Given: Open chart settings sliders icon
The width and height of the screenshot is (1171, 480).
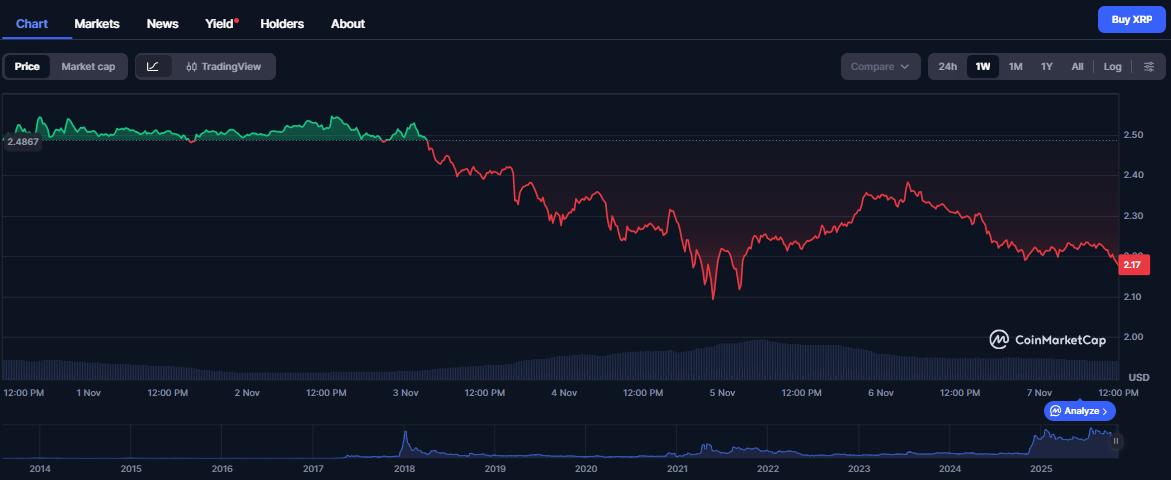Looking at the screenshot, I should [1149, 67].
